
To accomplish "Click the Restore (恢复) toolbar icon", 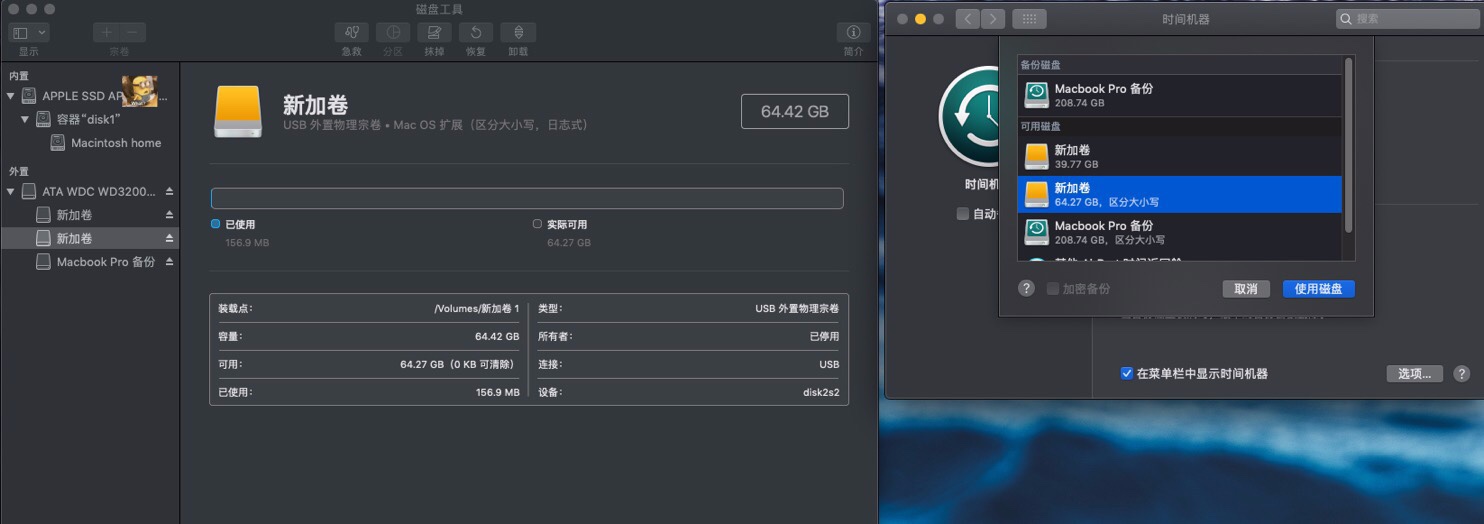I will point(476,33).
